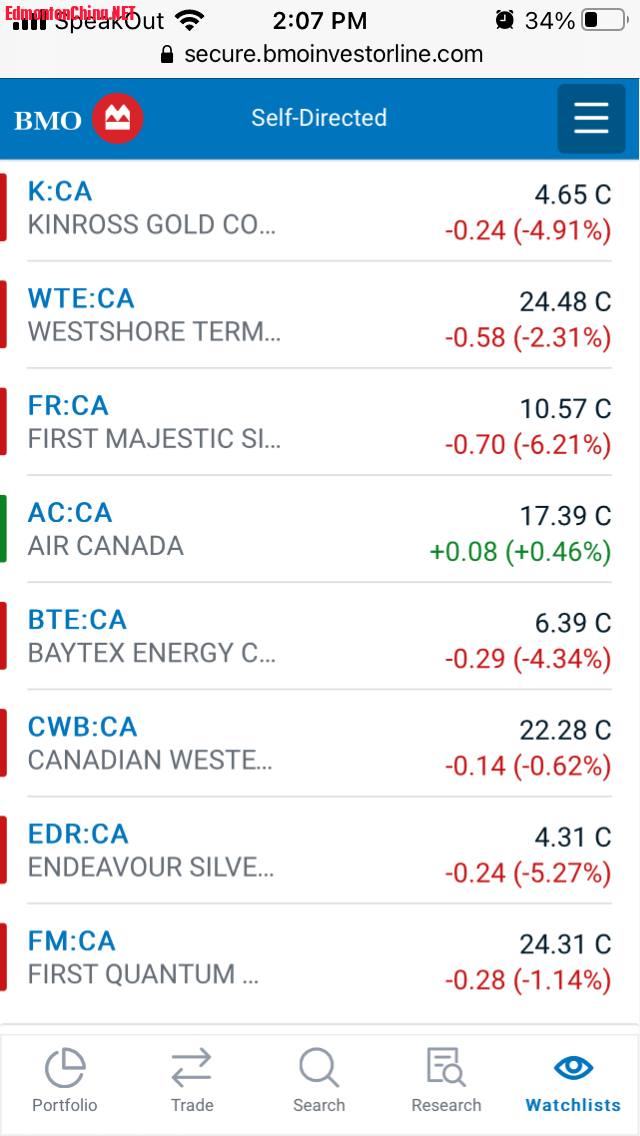Open WTE:CA Westshore ticker link
Screen dimensions: 640x1136
coord(81,298)
